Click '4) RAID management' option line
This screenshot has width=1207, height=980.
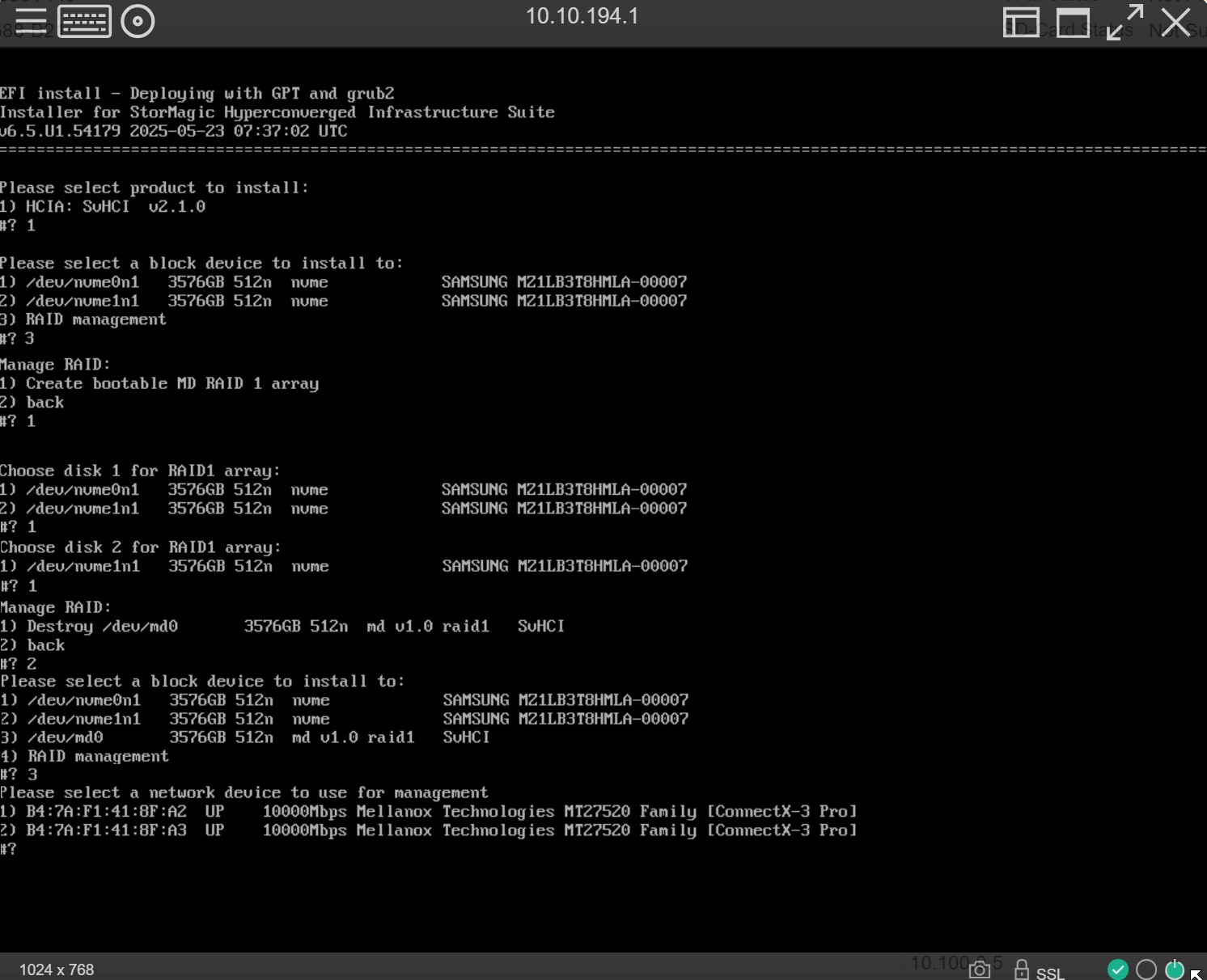(84, 756)
